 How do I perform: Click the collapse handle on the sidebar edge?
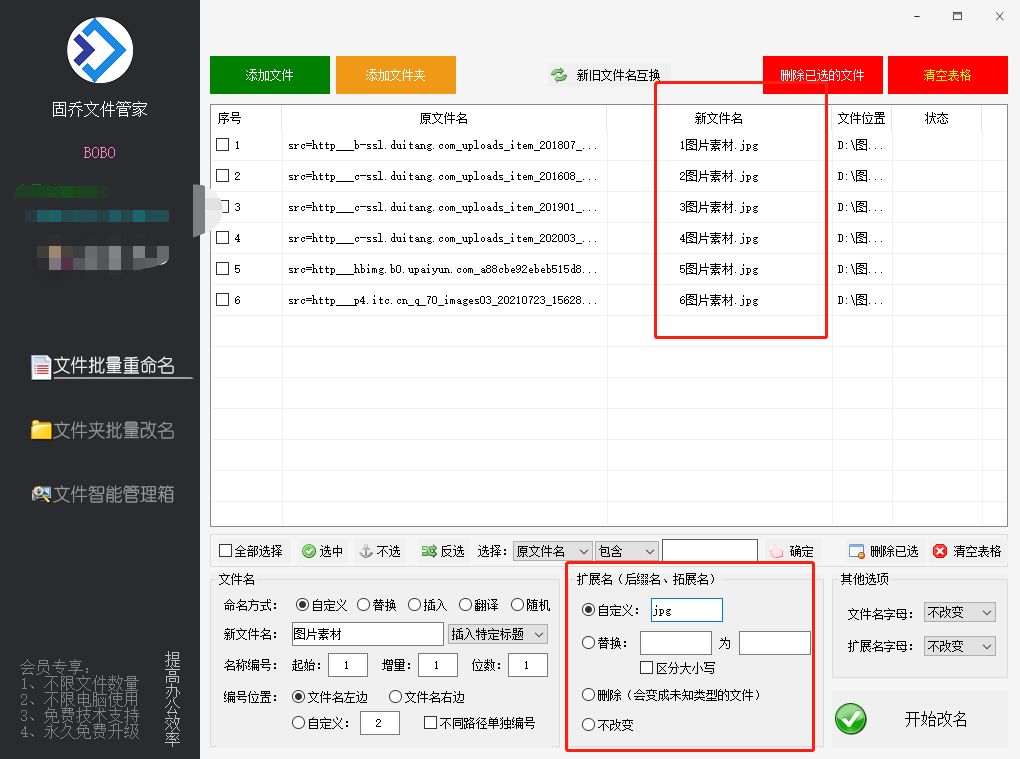pyautogui.click(x=199, y=211)
